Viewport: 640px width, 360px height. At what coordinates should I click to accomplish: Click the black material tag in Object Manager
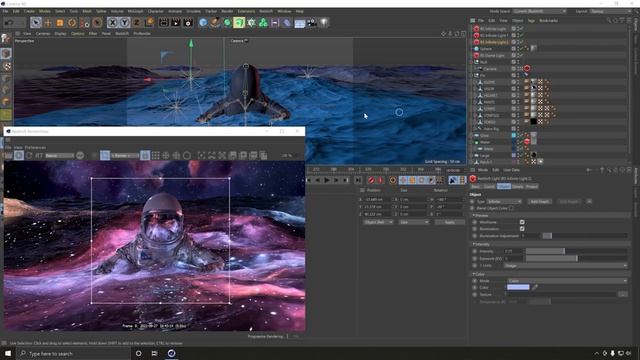click(x=533, y=122)
